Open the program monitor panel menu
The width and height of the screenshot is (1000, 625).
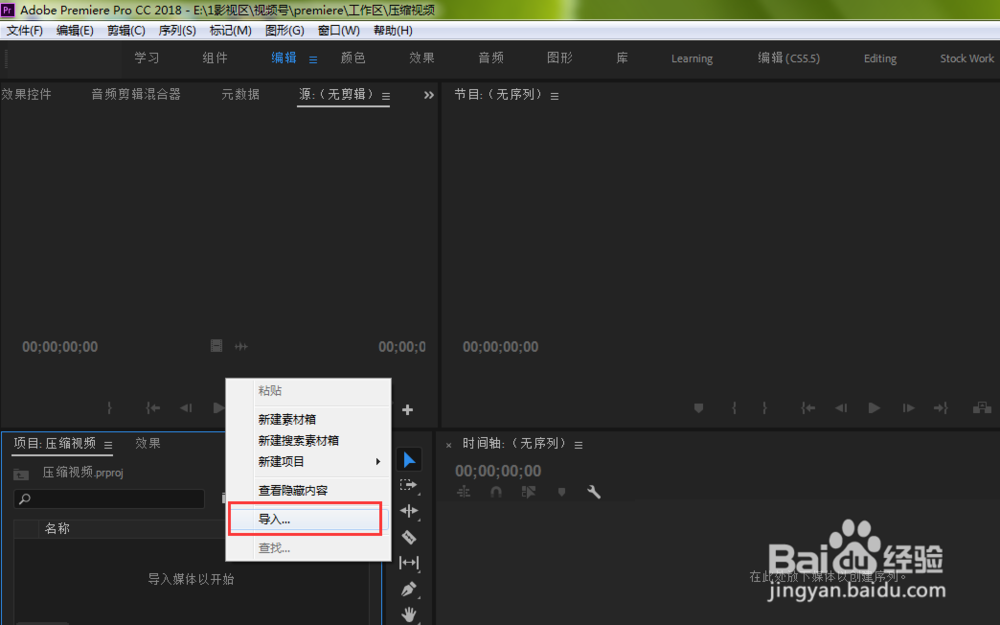click(554, 96)
